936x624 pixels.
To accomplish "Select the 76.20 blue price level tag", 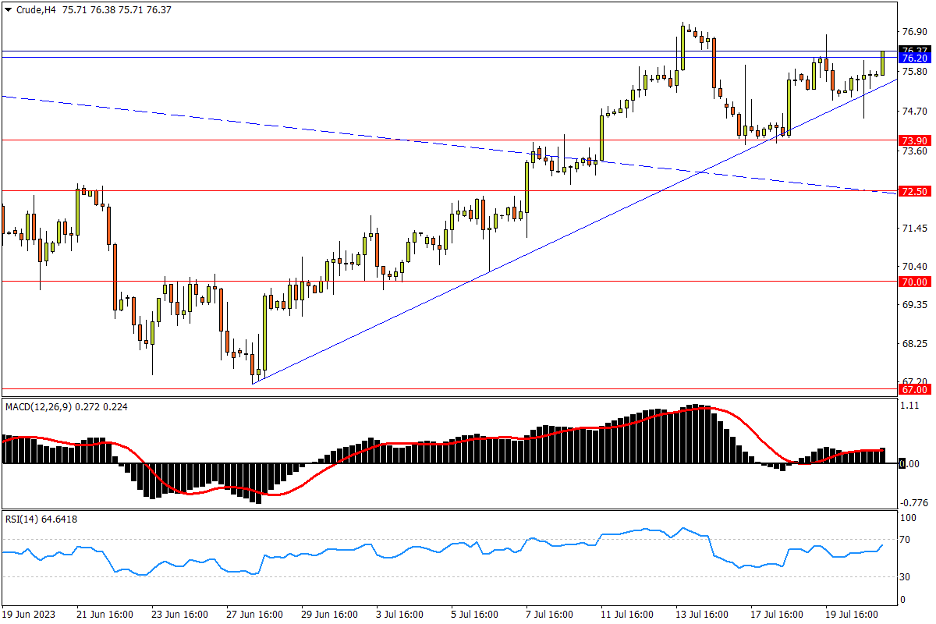I will [915, 59].
